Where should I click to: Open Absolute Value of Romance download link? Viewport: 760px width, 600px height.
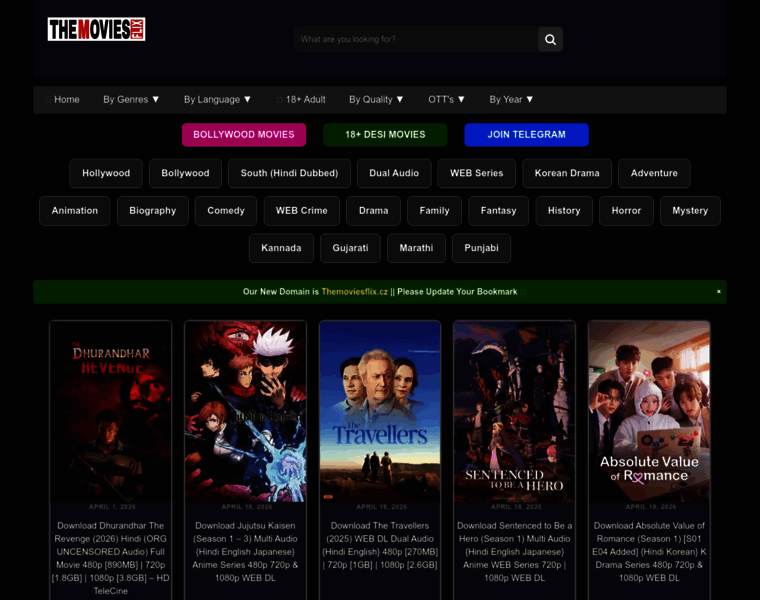(x=649, y=551)
